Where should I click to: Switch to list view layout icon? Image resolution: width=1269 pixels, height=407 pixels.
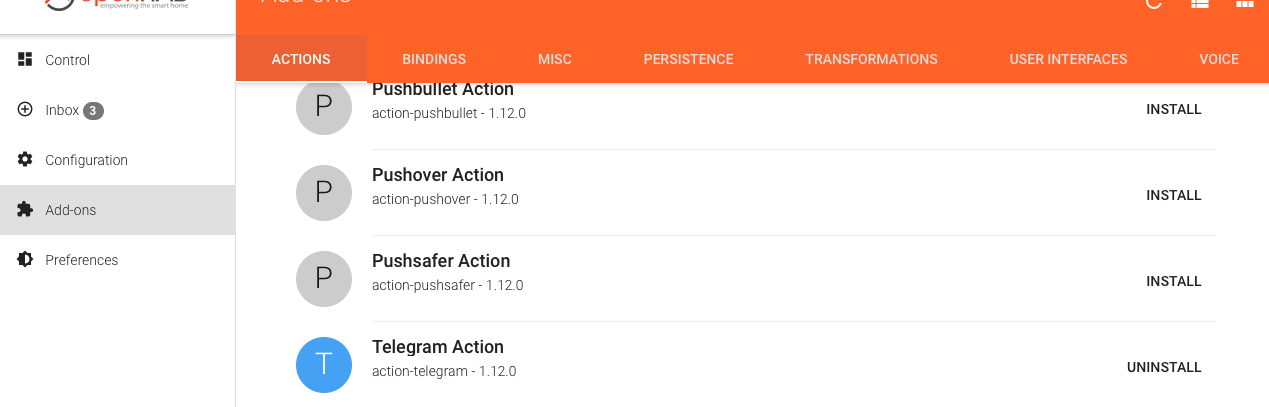tap(1200, 4)
